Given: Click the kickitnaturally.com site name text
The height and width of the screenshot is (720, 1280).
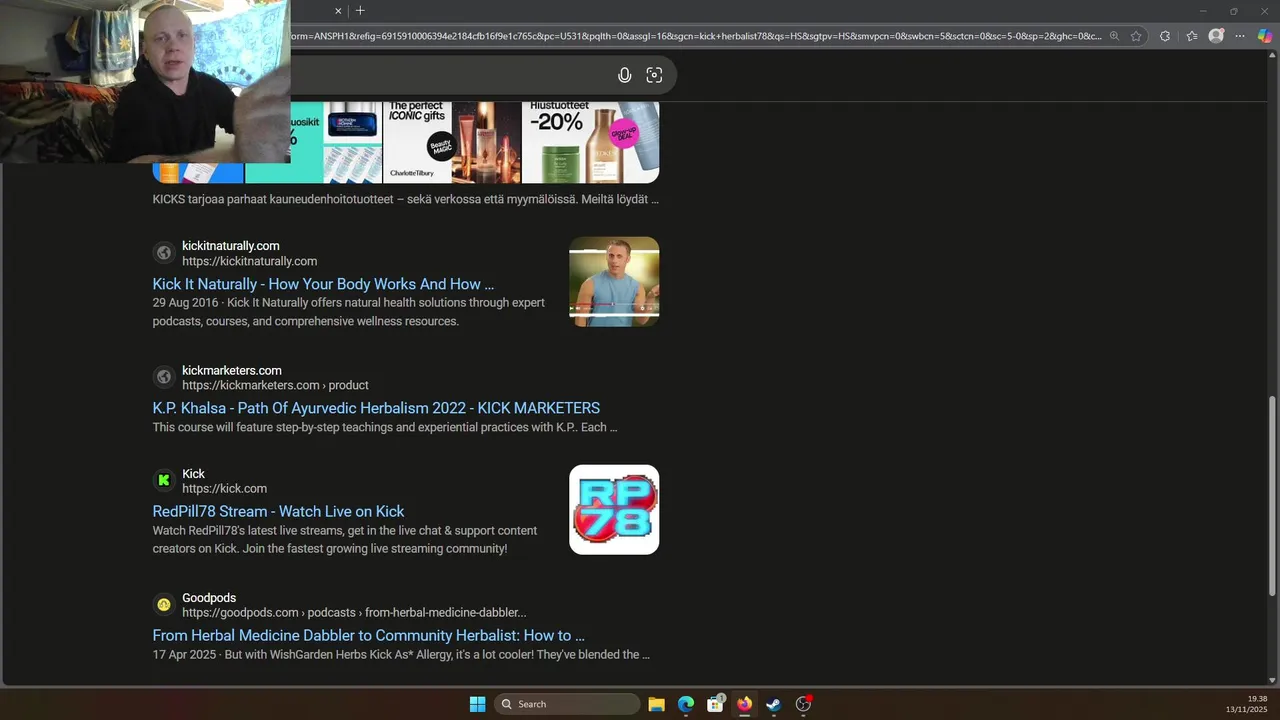Looking at the screenshot, I should 231,246.
